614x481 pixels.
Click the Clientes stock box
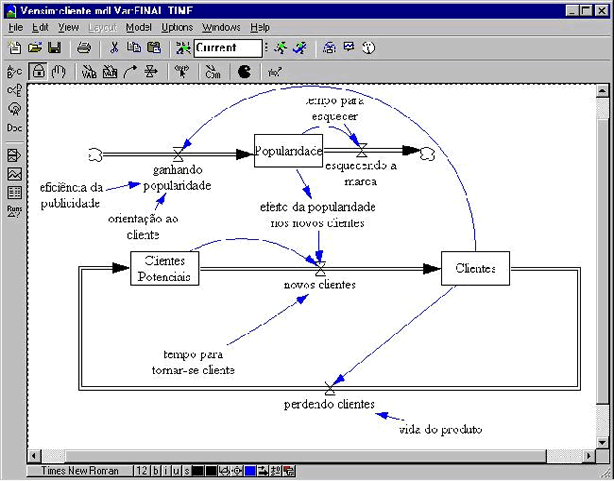[x=475, y=268]
